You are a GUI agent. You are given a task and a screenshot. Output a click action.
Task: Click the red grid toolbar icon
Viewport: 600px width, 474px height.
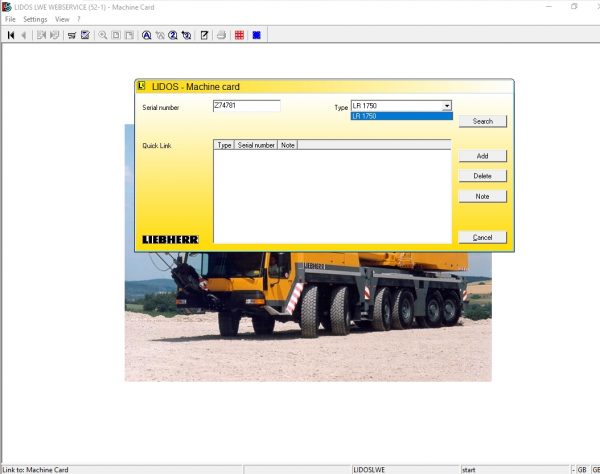240,35
